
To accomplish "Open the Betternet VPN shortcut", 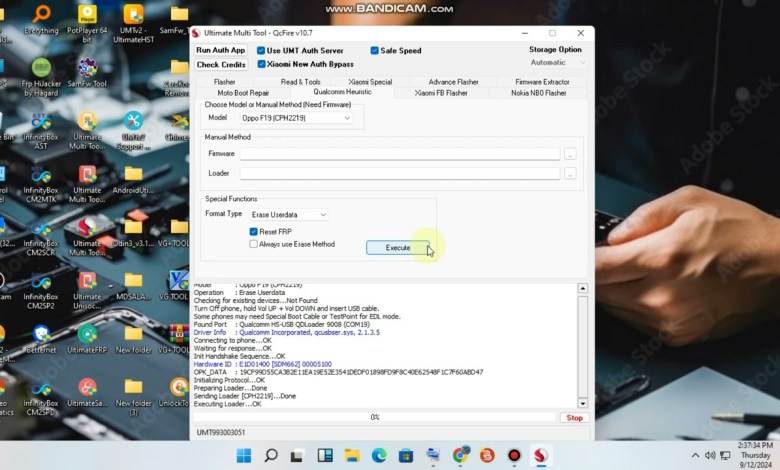I will click(x=41, y=339).
